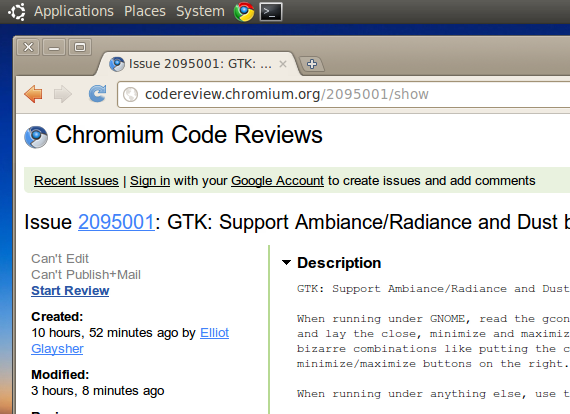Click the codereview.chromium.org address field
Image resolution: width=570 pixels, height=414 pixels.
(x=344, y=95)
